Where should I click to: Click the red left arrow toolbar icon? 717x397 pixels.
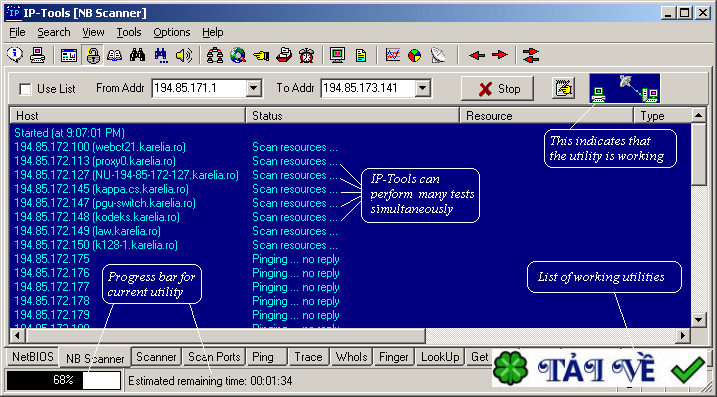pos(477,55)
